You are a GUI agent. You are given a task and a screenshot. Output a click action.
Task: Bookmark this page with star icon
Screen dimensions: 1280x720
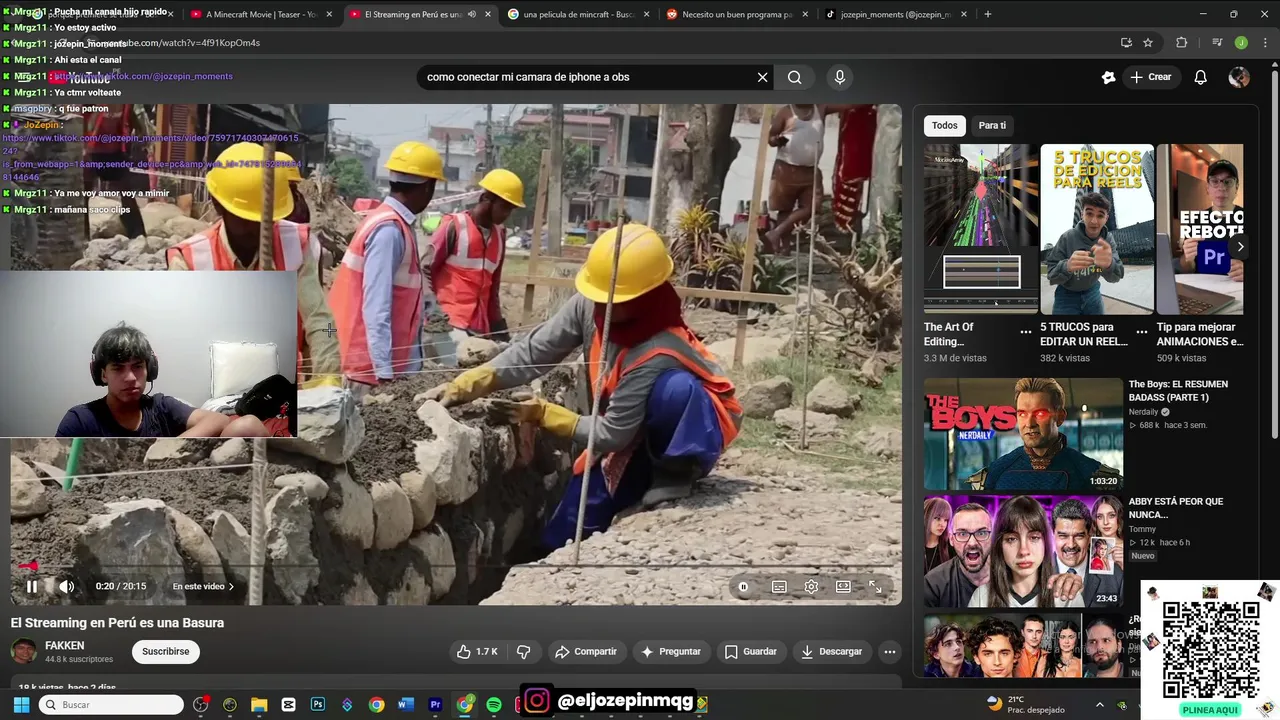(1148, 43)
